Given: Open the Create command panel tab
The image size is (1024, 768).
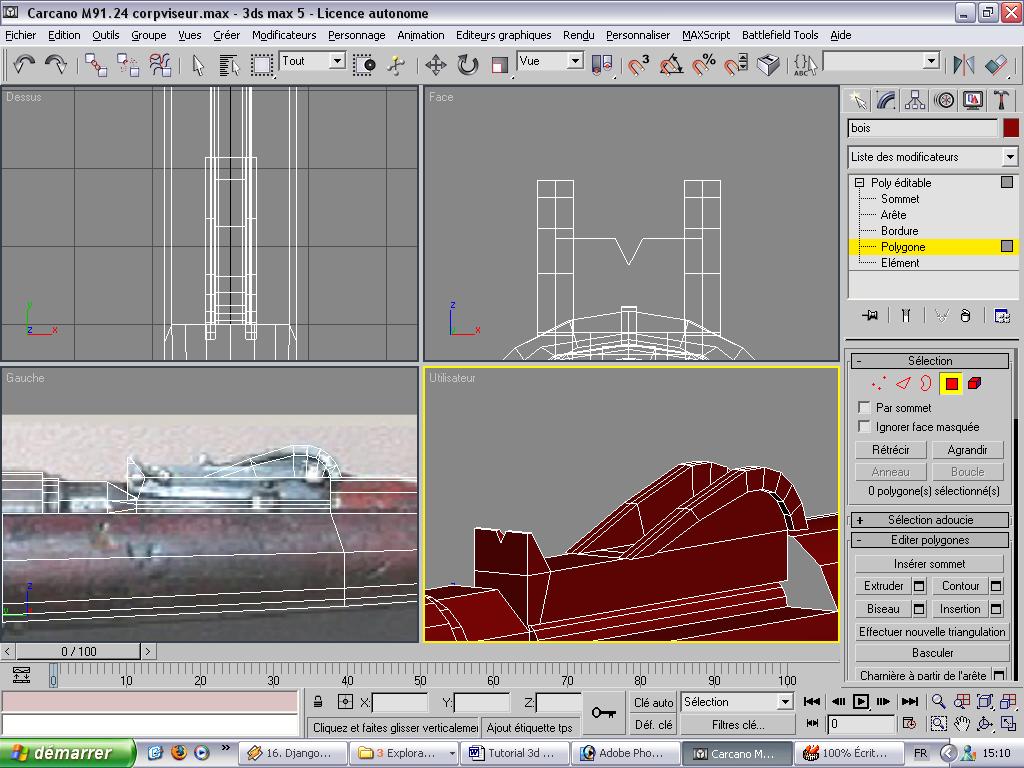Looking at the screenshot, I should [x=857, y=100].
